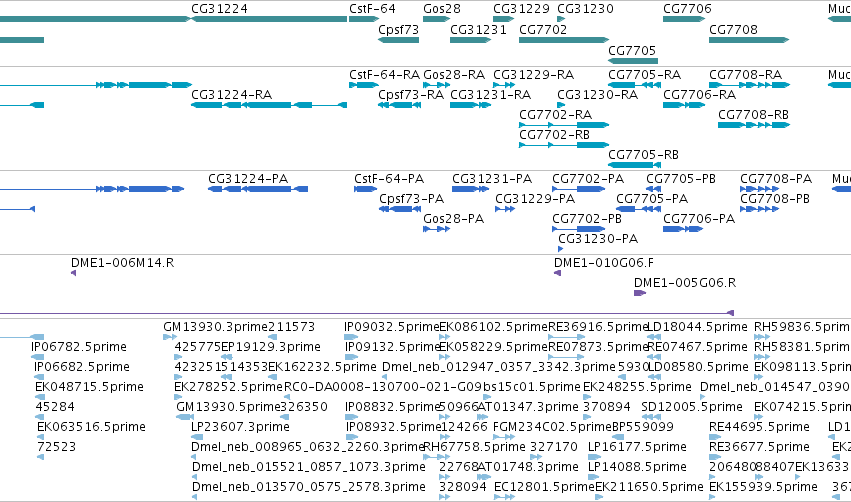Image resolution: width=851 pixels, height=502 pixels.
Task: Select the CG7702-RB transcript label
Action: [x=555, y=135]
